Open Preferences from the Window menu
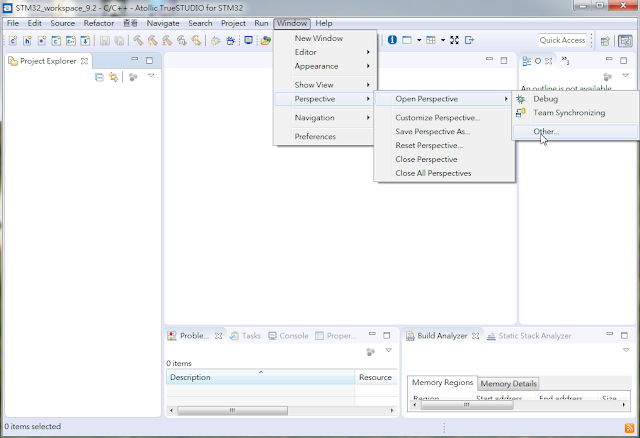The height and width of the screenshot is (438, 640). [x=325, y=136]
